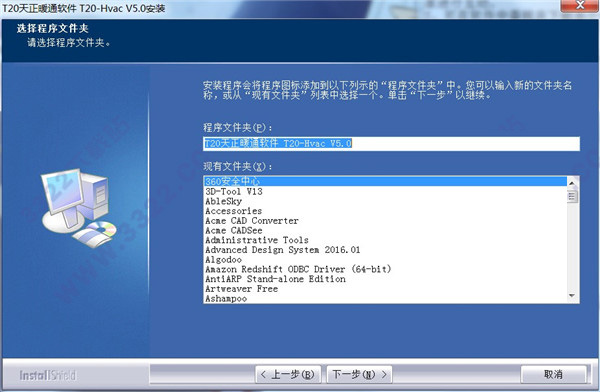Close the T20-Hvac installer window
This screenshot has height=392, width=600.
pos(580,6)
